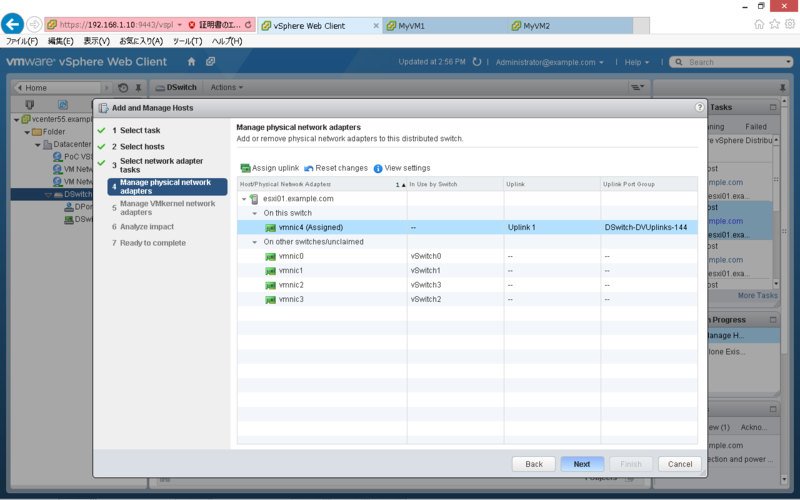Click the Assign uplink icon
Image resolution: width=800 pixels, height=500 pixels.
245,168
